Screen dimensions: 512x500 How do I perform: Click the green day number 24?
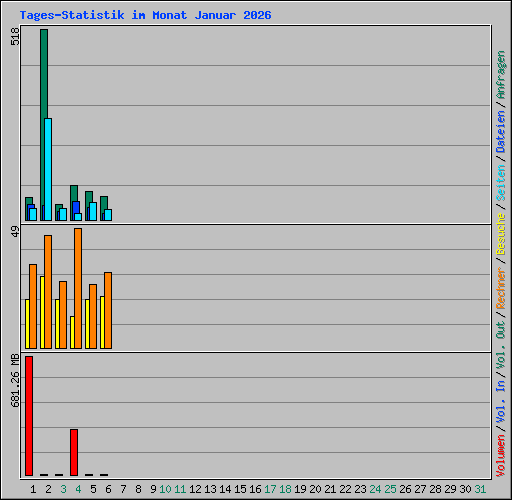375,489
